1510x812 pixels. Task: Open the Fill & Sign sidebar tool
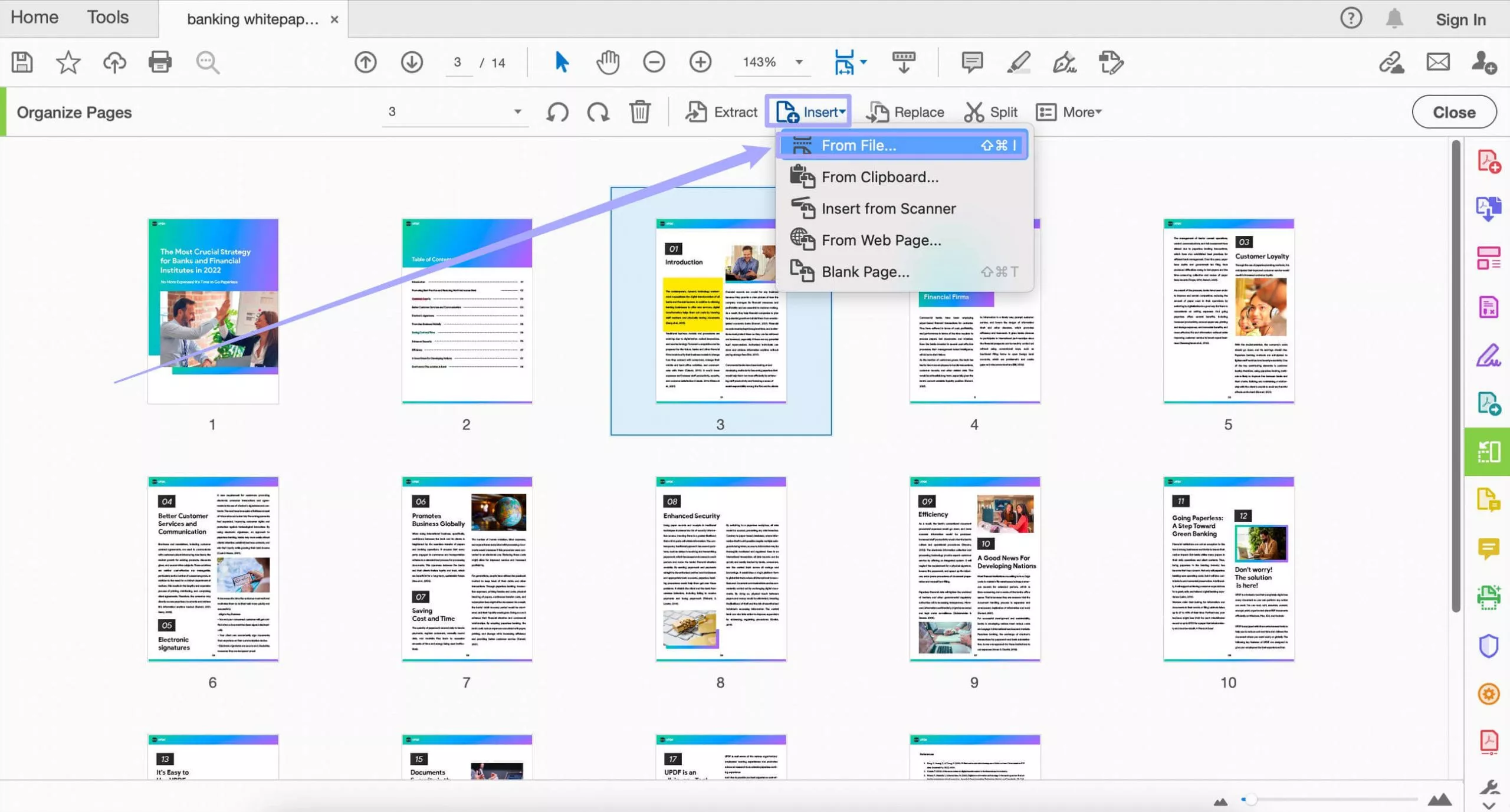pyautogui.click(x=1488, y=355)
